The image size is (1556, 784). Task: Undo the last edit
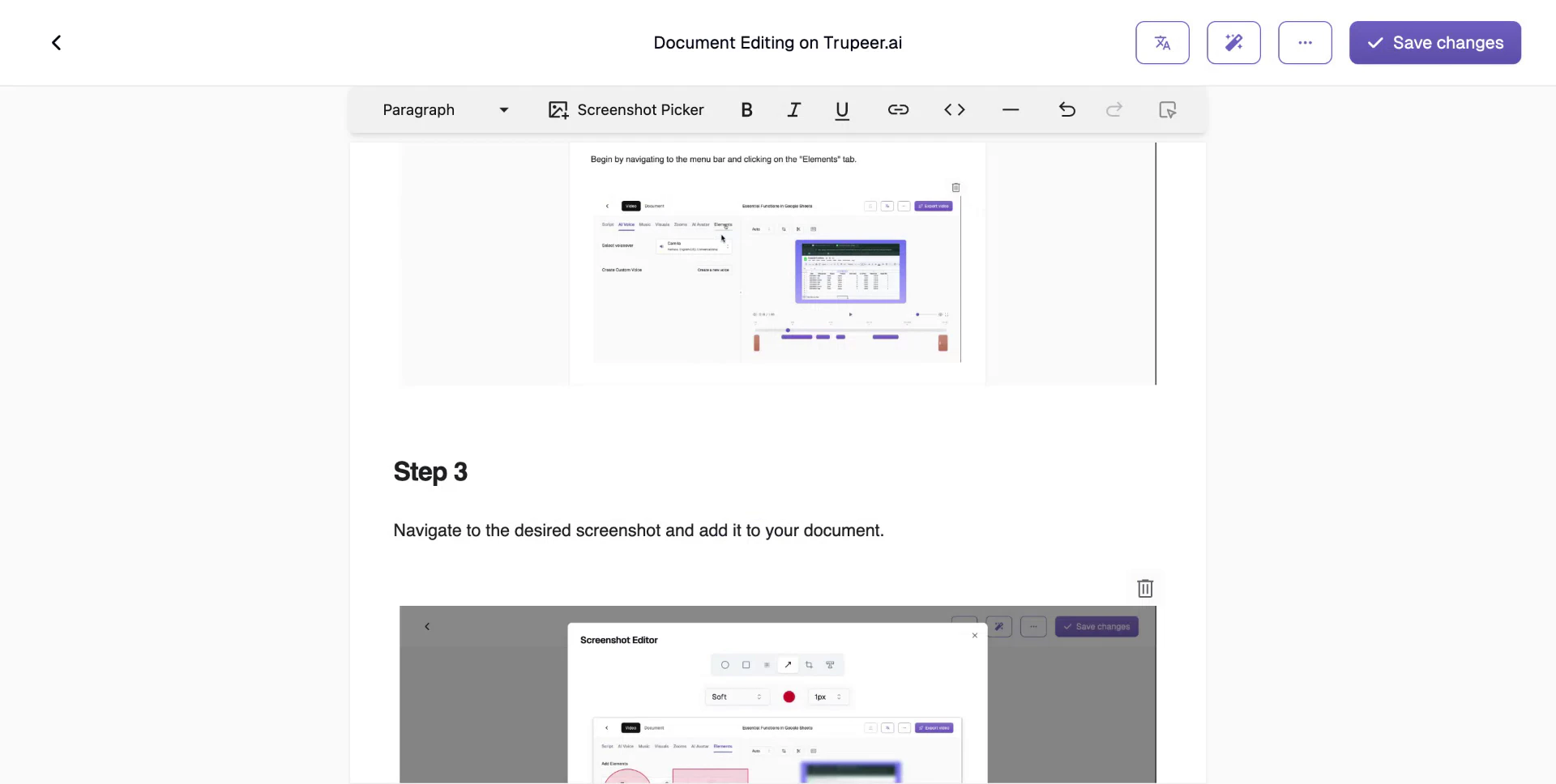tap(1066, 110)
